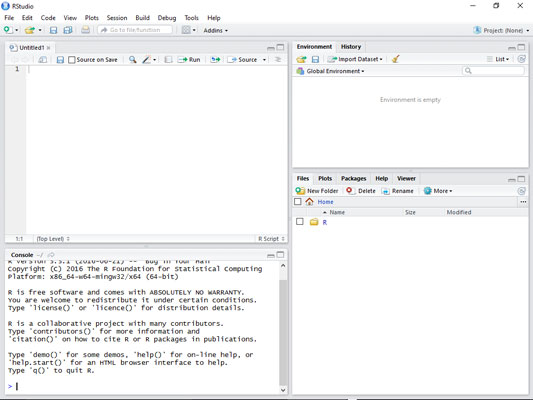Click the Compile Report notebook icon
533x400 pixels.
point(168,60)
